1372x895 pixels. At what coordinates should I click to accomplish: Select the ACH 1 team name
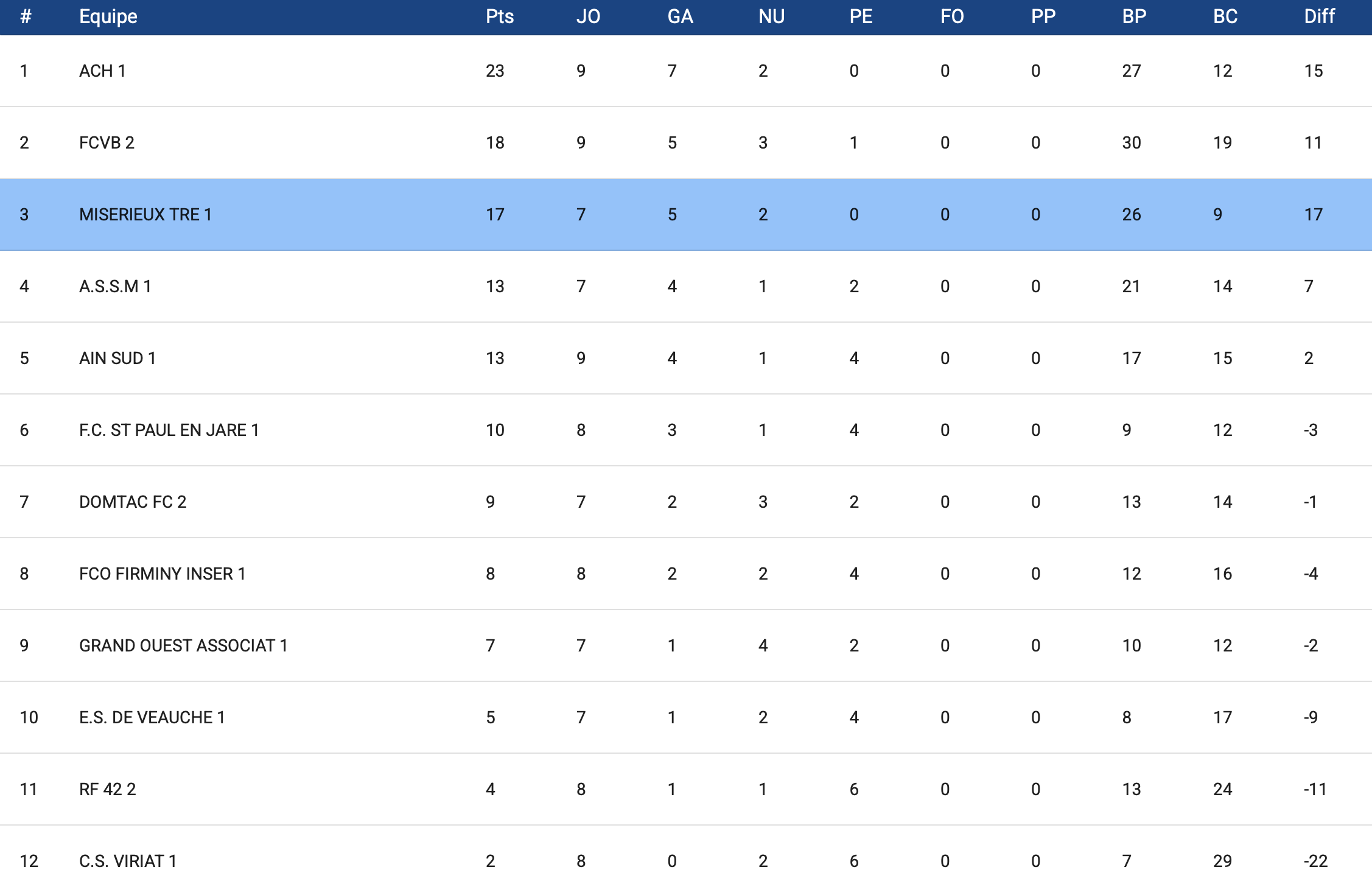102,71
